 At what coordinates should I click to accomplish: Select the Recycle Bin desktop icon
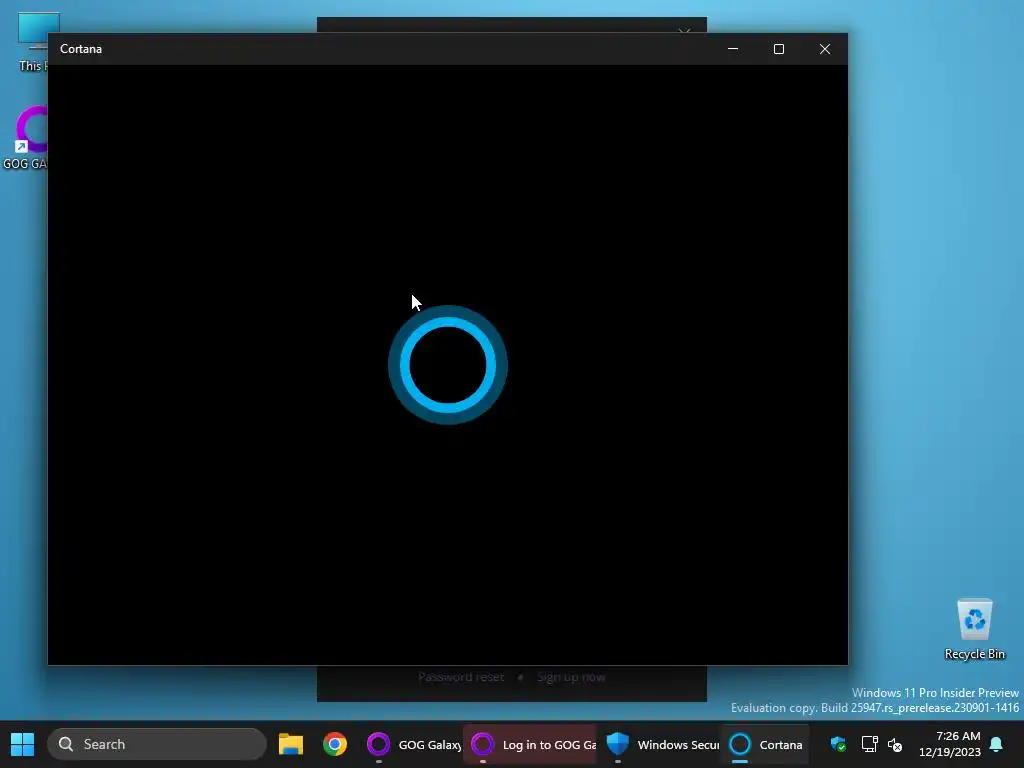[974, 629]
